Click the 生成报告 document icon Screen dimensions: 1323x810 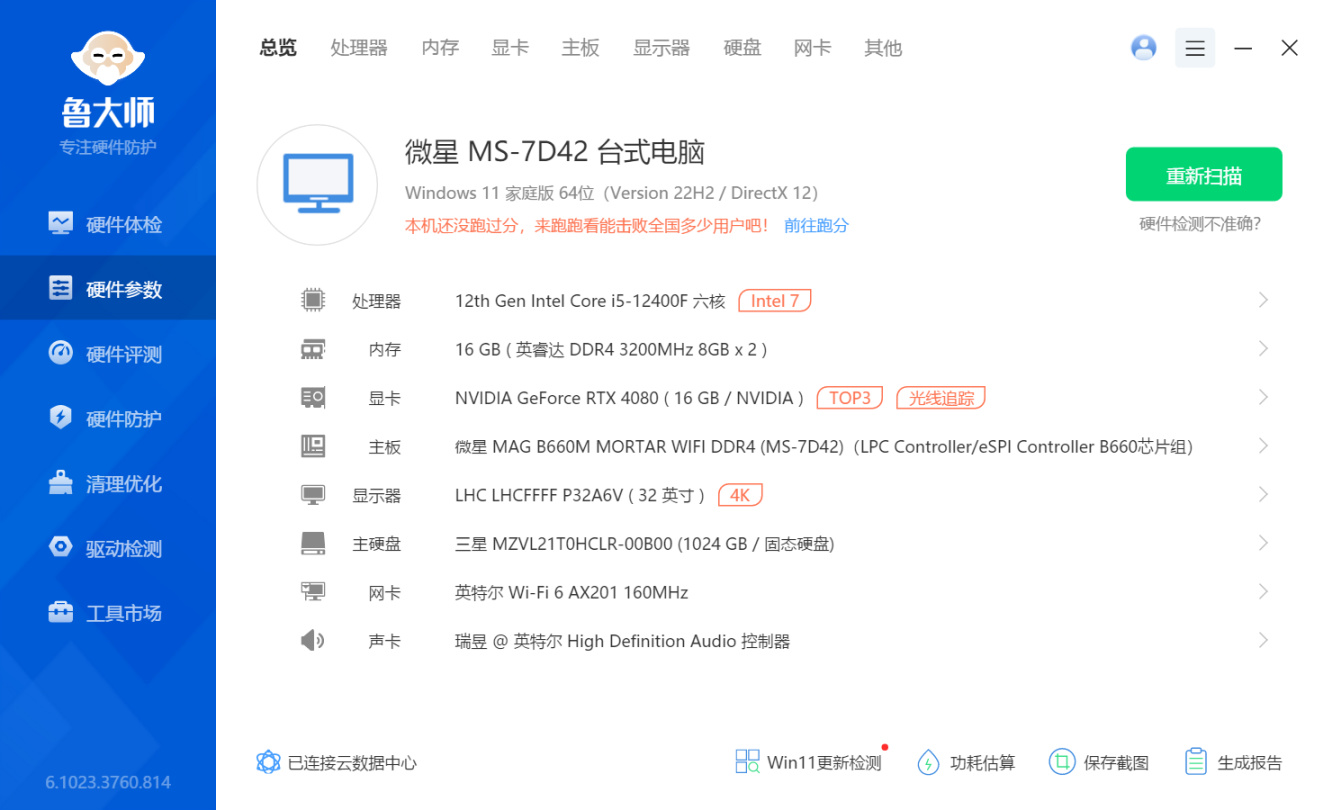point(1195,763)
